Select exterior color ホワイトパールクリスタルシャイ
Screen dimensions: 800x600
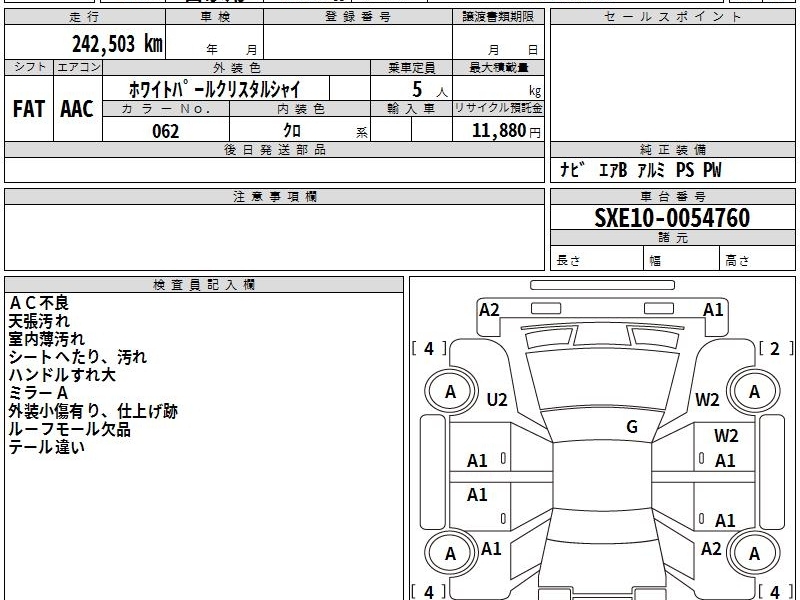(x=215, y=89)
